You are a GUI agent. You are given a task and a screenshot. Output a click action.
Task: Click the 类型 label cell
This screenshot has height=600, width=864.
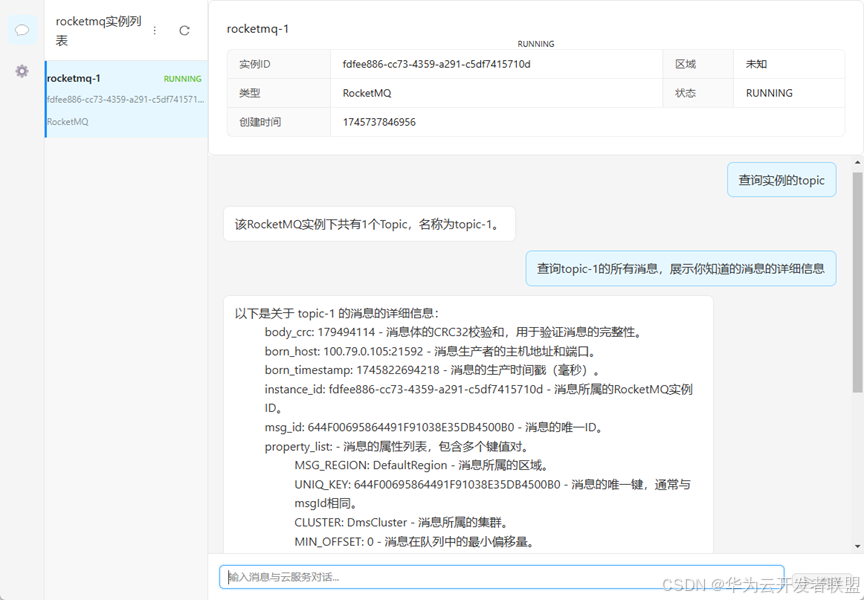pos(279,93)
